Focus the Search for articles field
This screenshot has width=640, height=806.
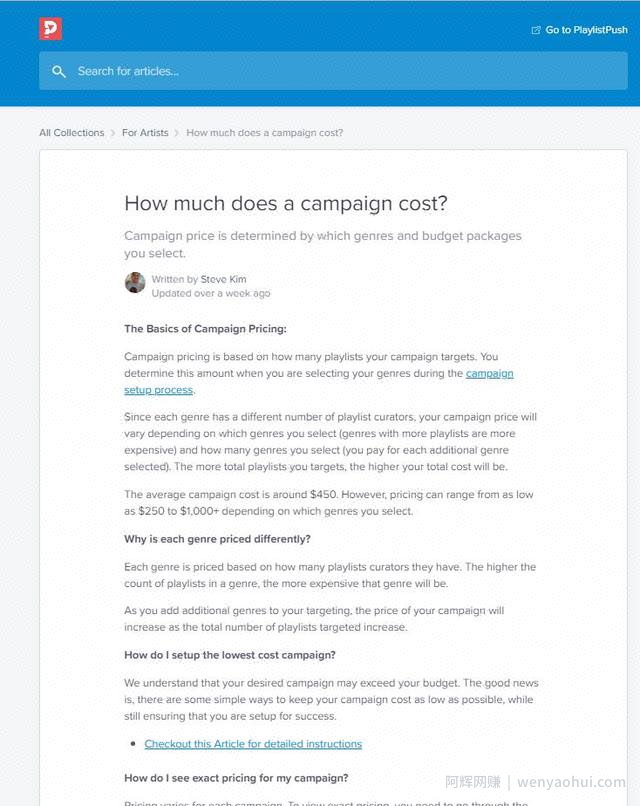click(333, 71)
